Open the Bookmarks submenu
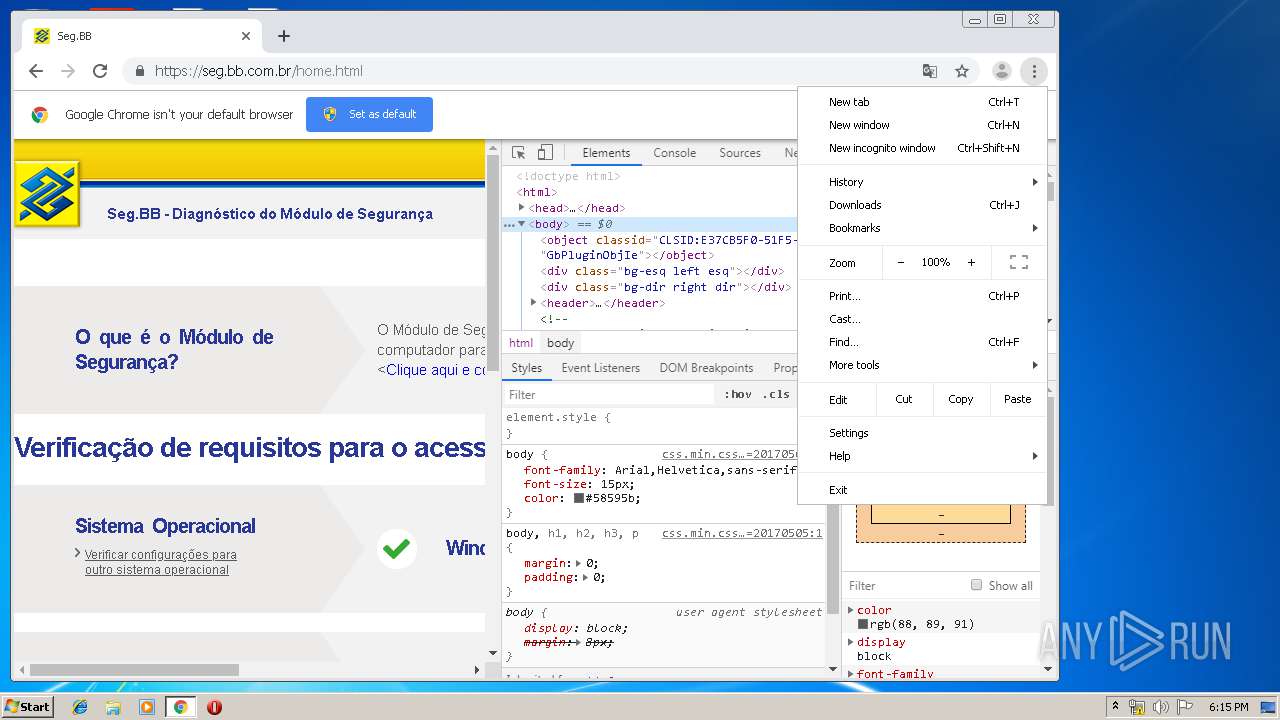This screenshot has width=1280, height=720. click(922, 228)
